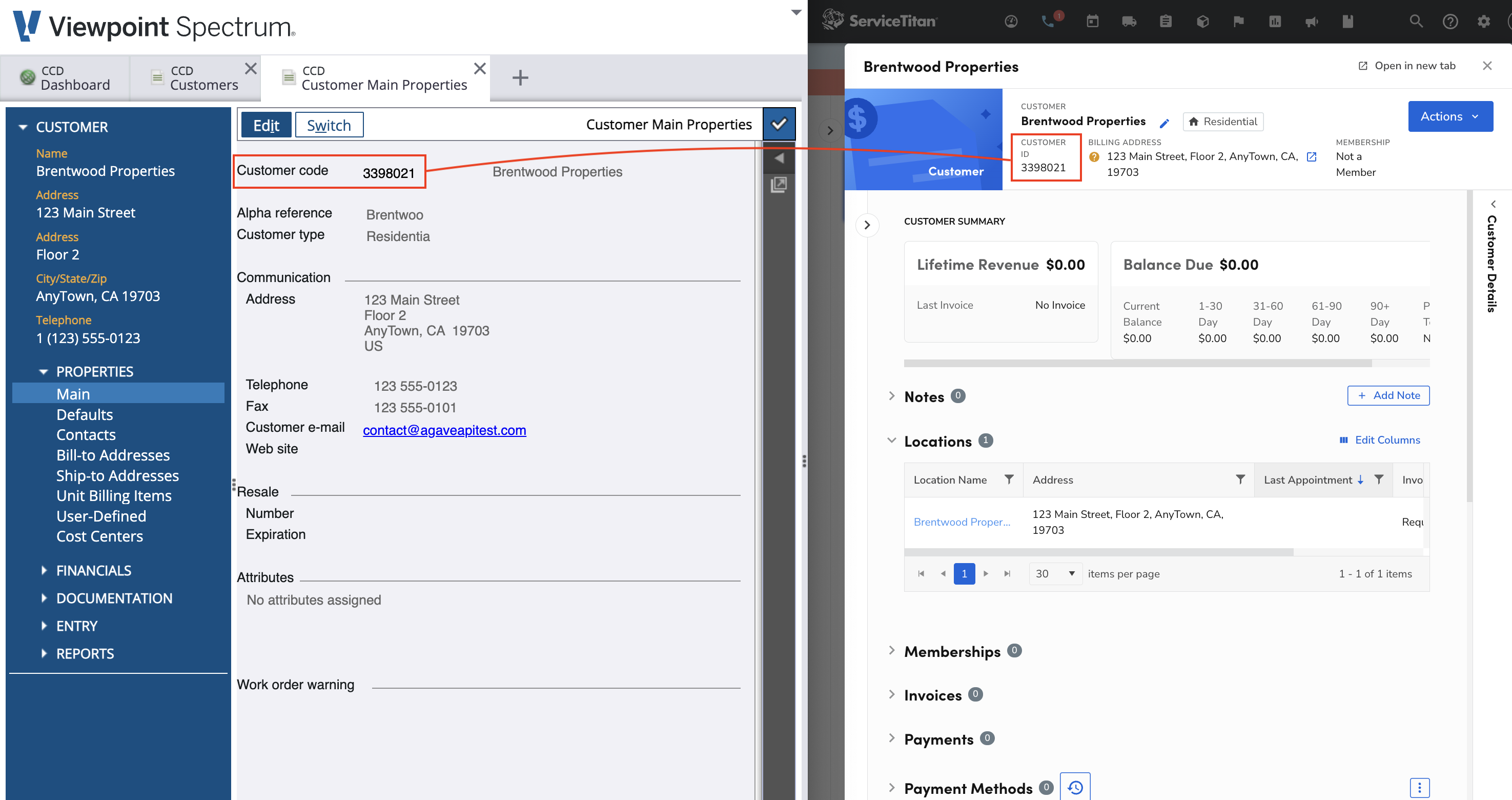Filter the Address column

[1240, 479]
